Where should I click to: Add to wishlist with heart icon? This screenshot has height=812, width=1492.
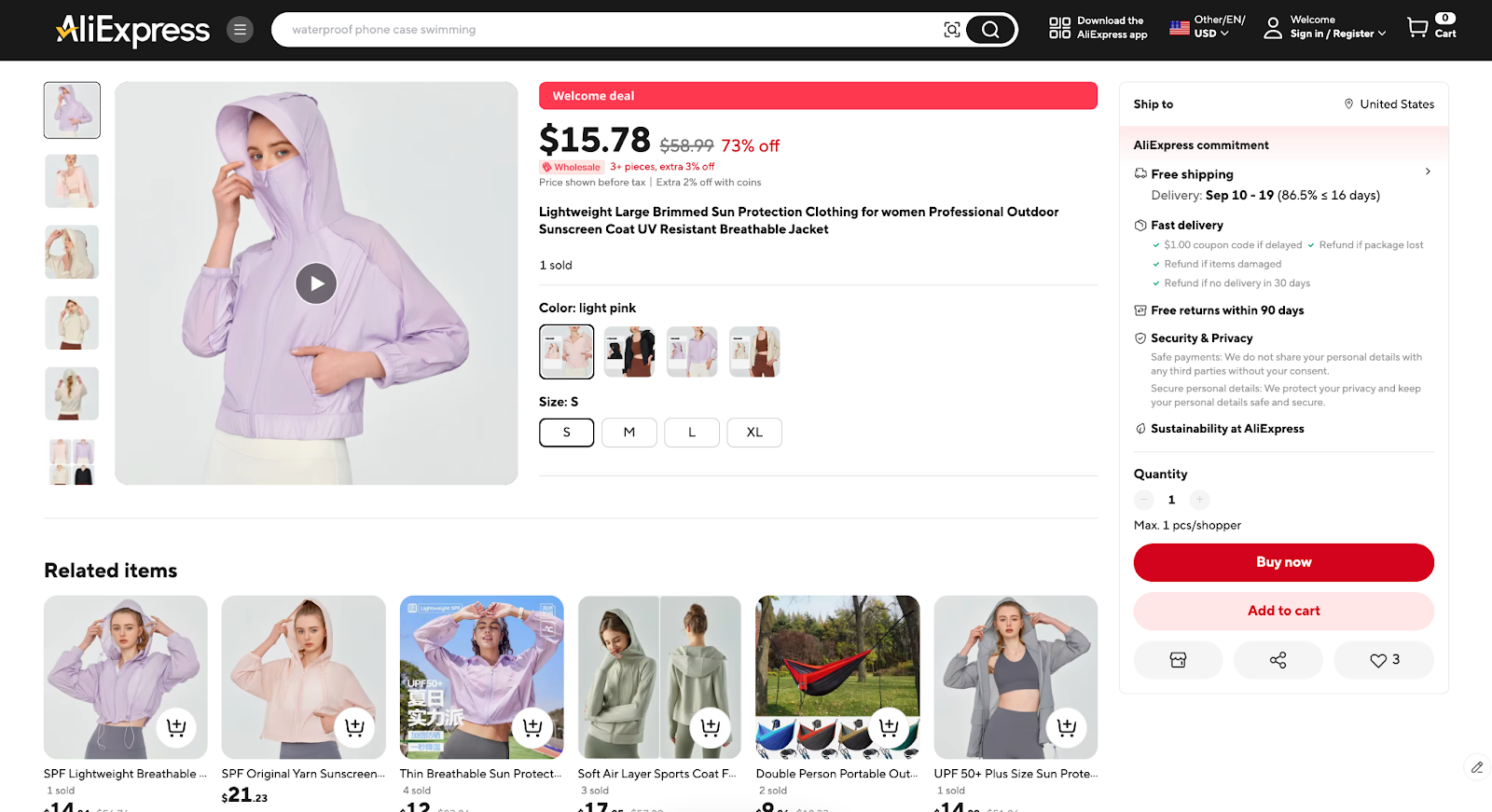[1384, 660]
